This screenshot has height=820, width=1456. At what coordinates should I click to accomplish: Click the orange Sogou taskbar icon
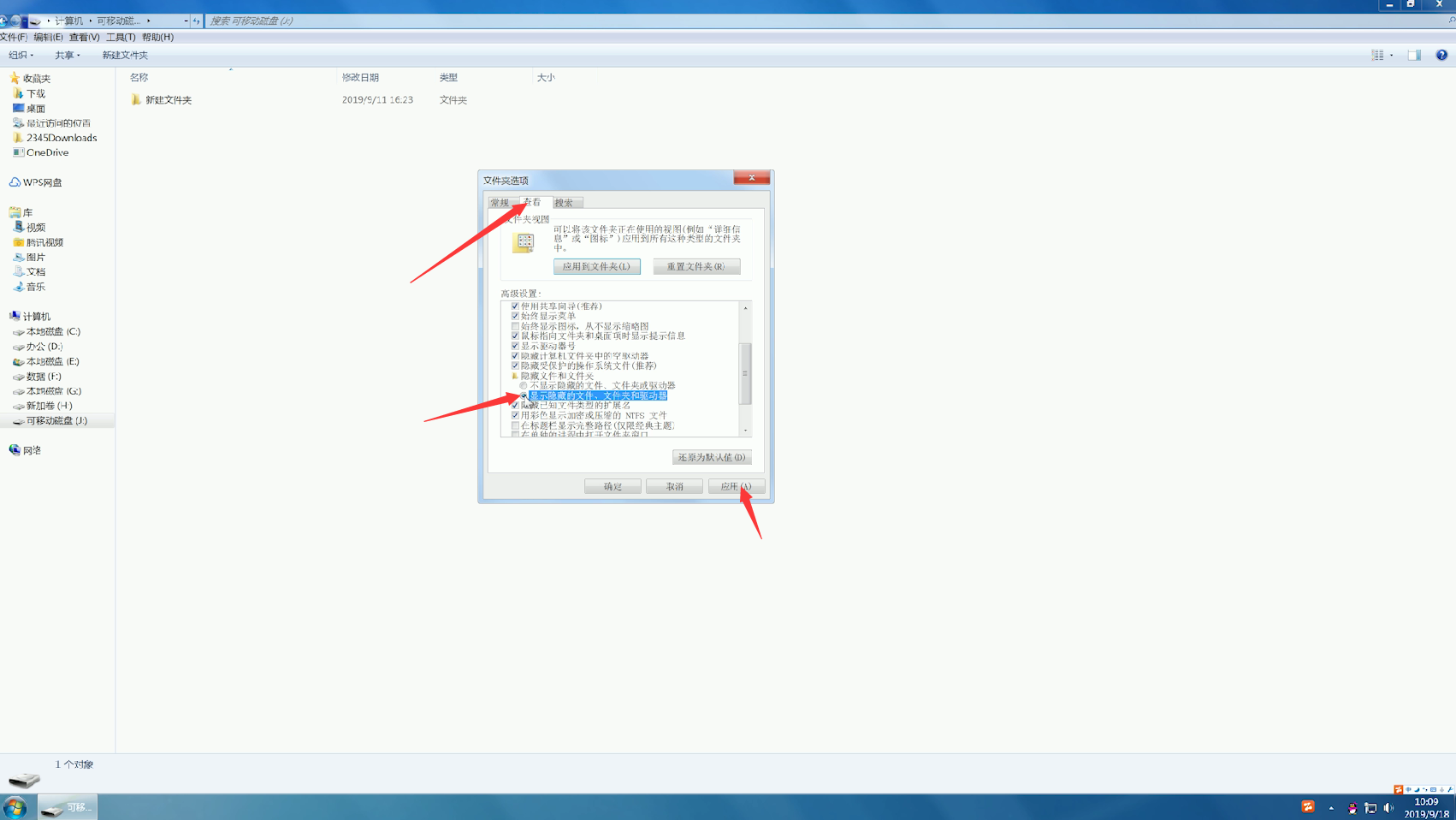tap(1308, 807)
